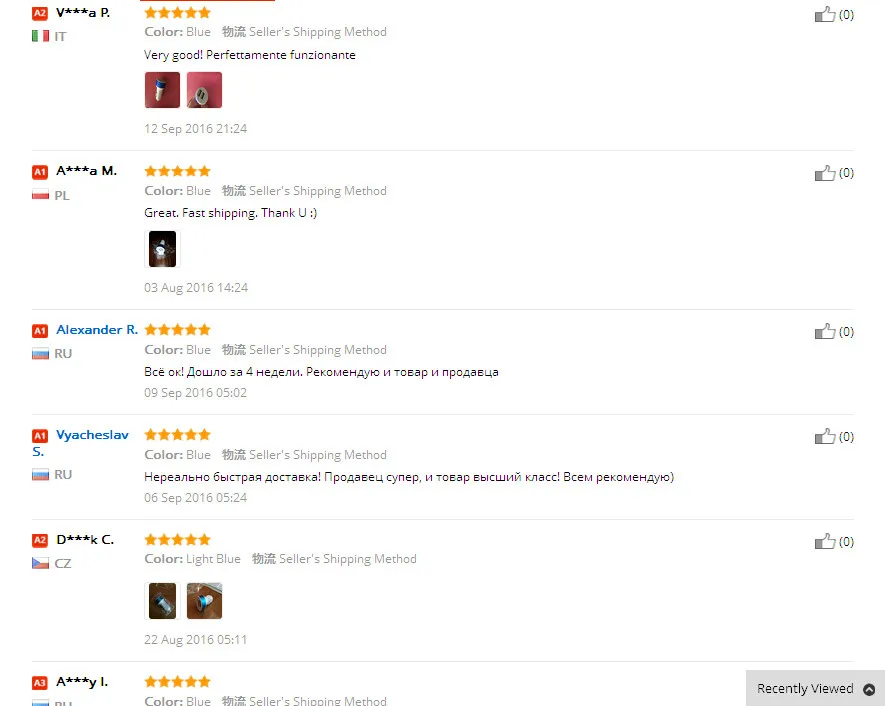Image resolution: width=885 pixels, height=706 pixels.
Task: Open first photo in D***k C.'s review
Action: (163, 601)
